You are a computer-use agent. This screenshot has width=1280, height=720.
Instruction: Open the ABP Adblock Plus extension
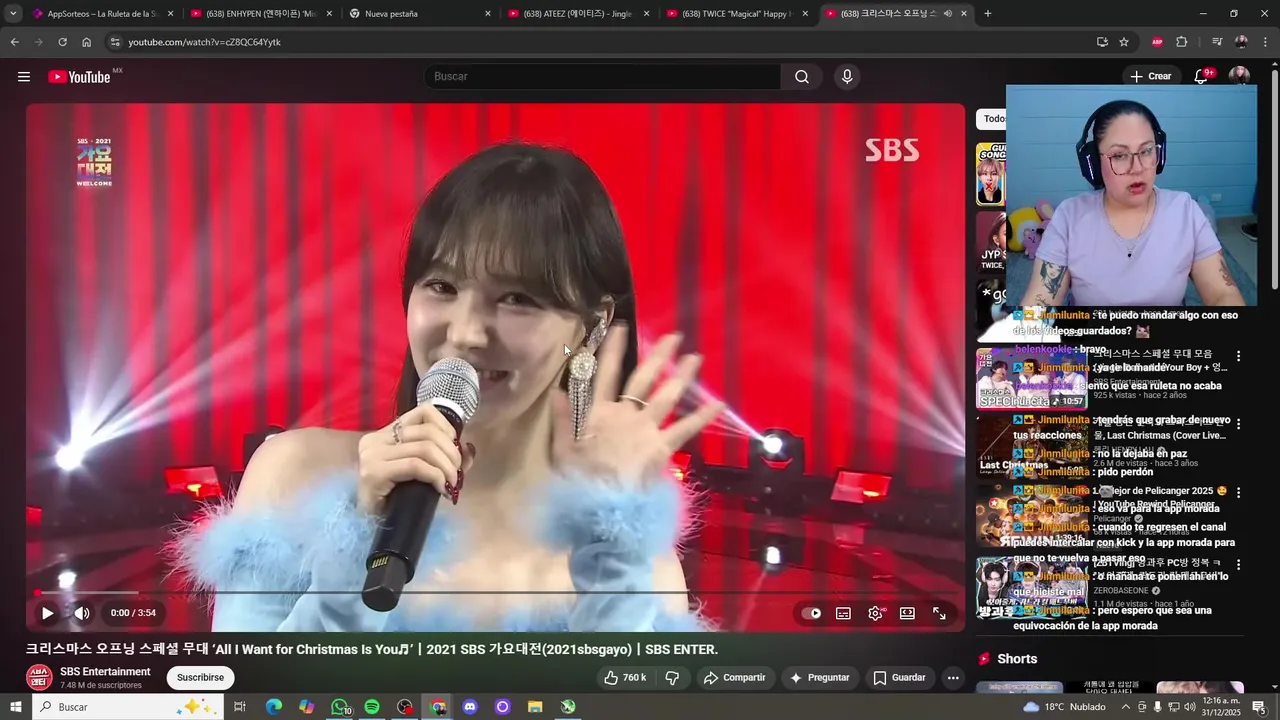click(x=1157, y=42)
